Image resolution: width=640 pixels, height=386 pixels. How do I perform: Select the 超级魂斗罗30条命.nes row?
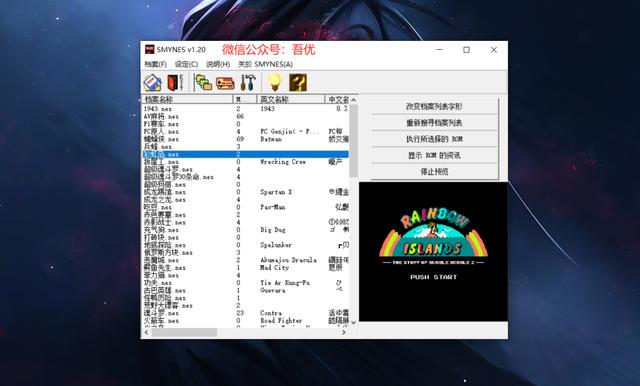coord(246,177)
